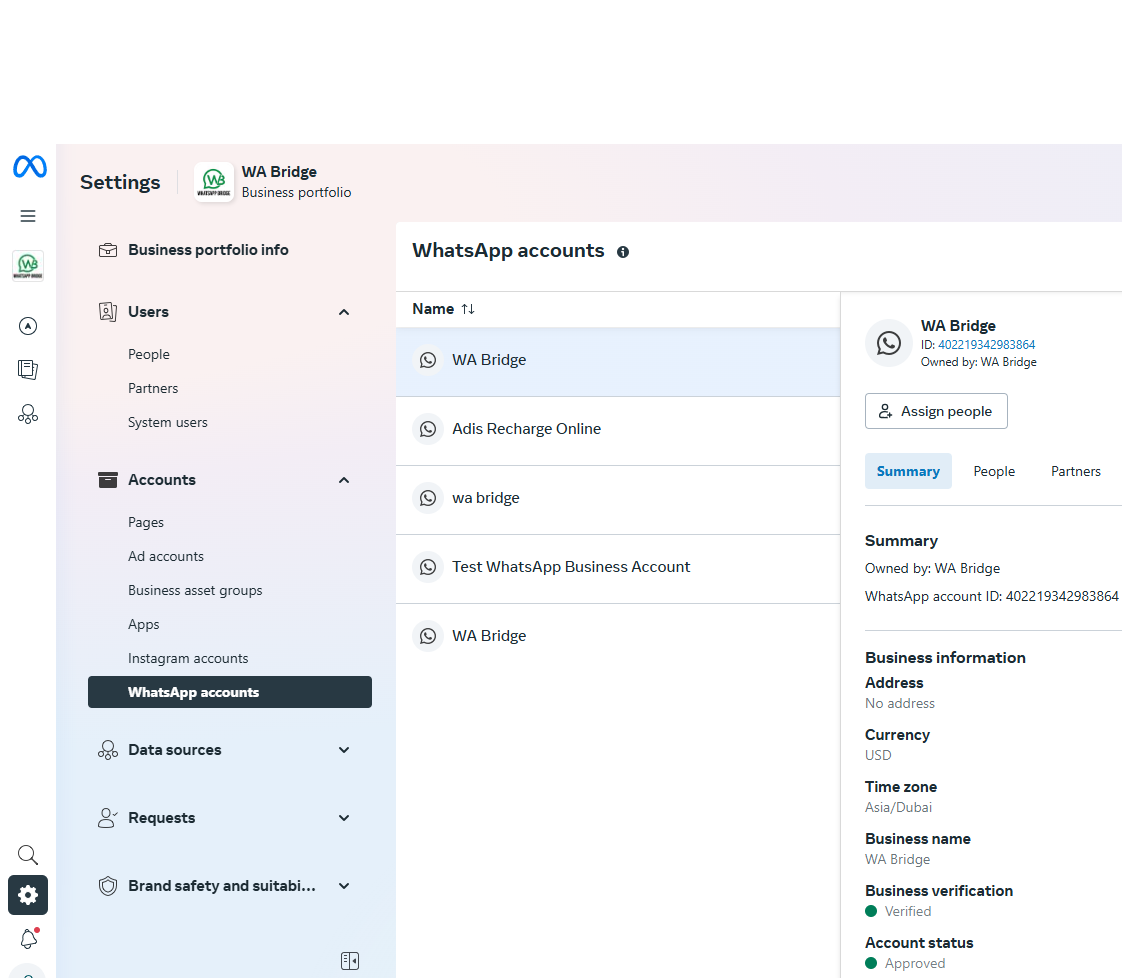Open System users
Viewport: 1122px width, 978px height.
[x=167, y=422]
